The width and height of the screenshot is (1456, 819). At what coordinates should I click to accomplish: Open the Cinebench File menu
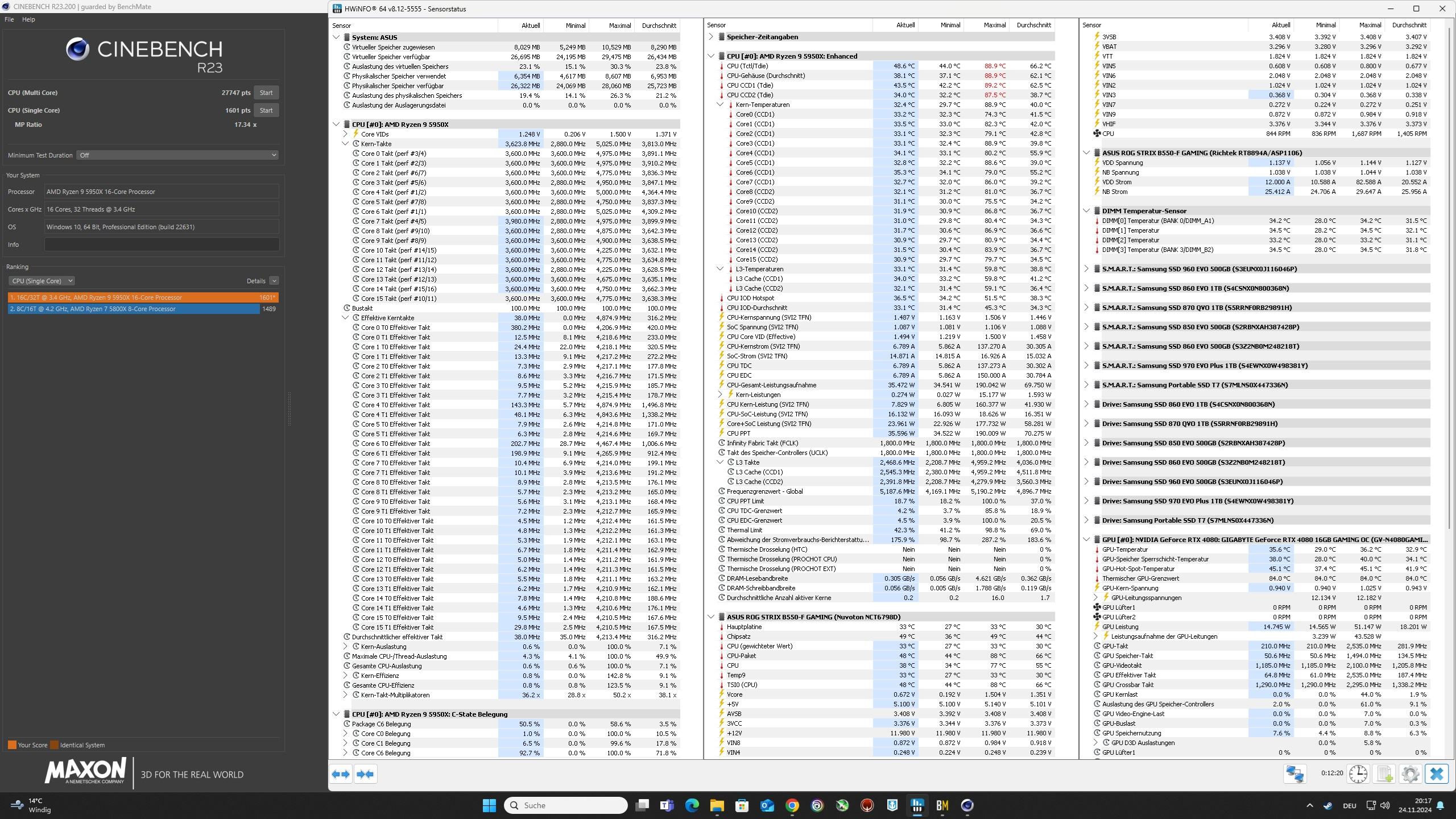pos(9,19)
